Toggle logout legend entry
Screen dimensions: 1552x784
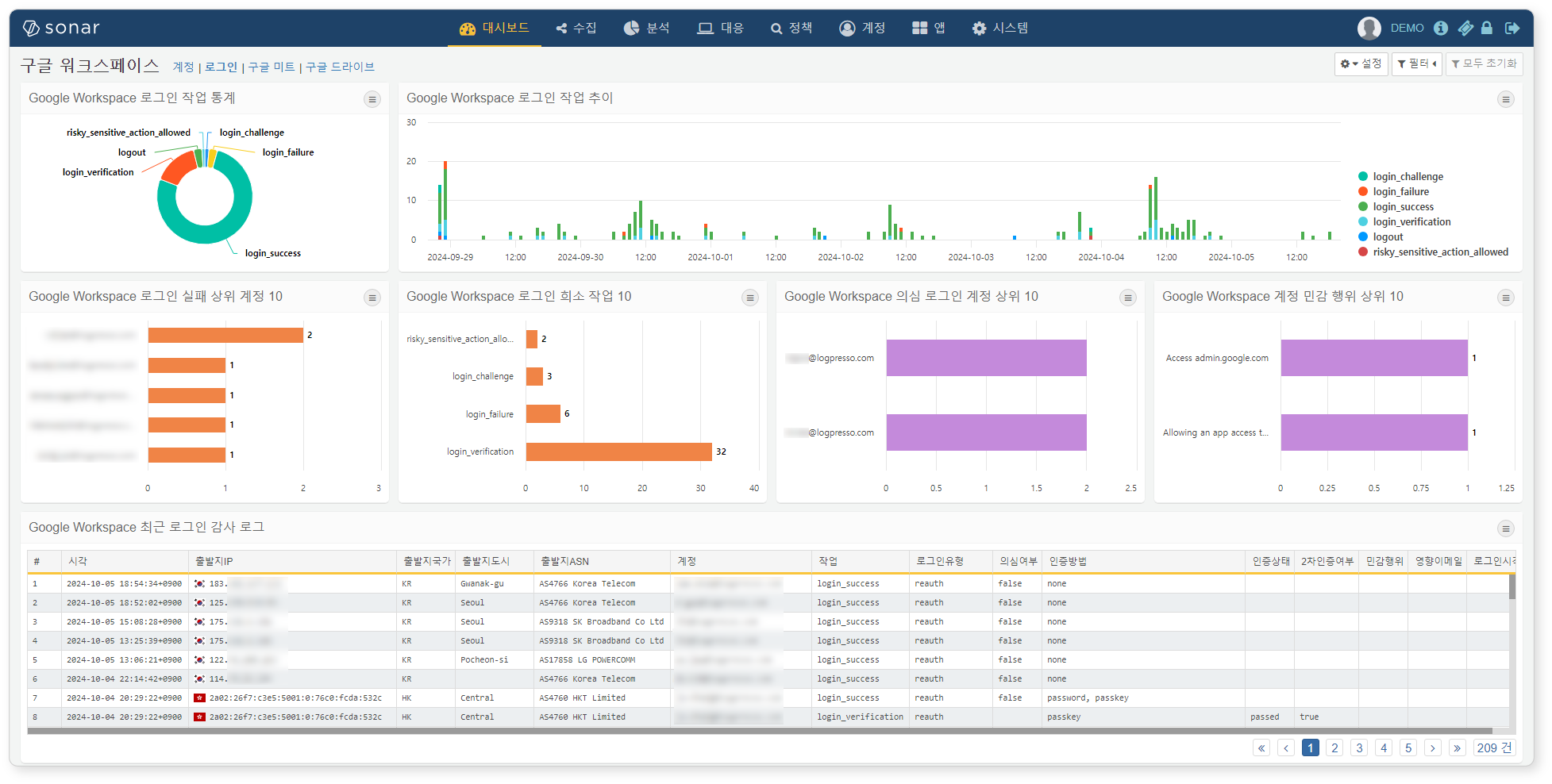(1381, 237)
